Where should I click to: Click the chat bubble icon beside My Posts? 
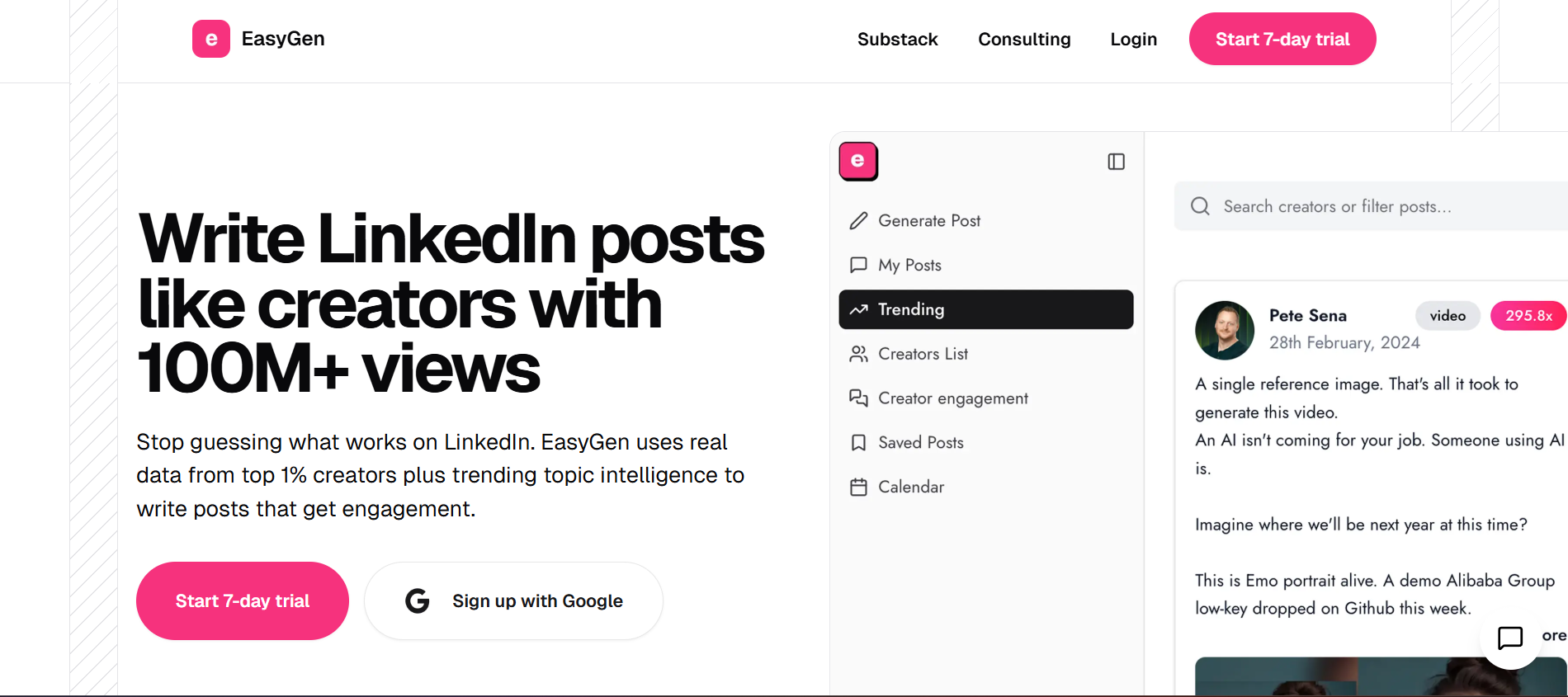(x=858, y=265)
